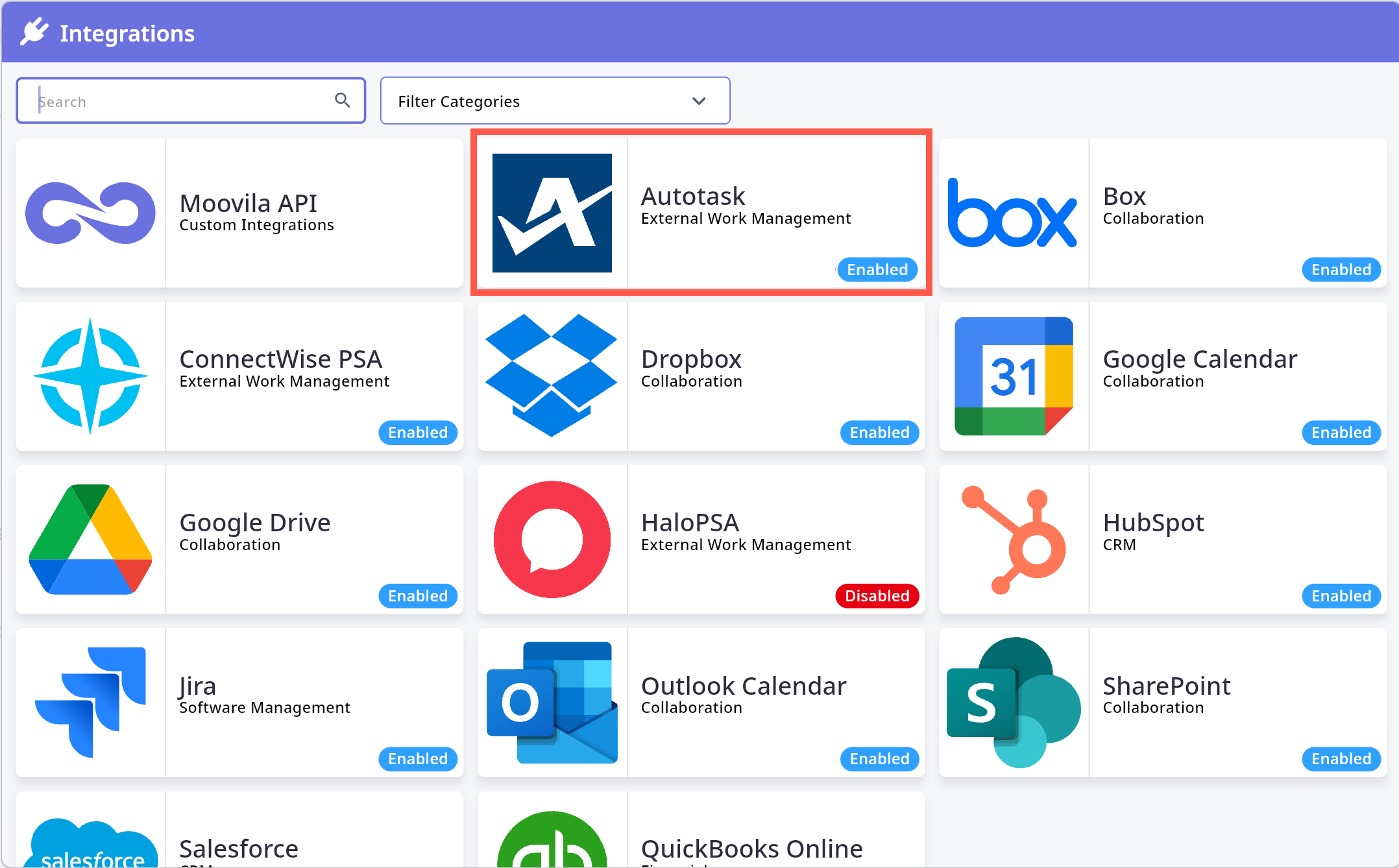The width and height of the screenshot is (1399, 868).
Task: Click the Dropbox logo
Action: (x=552, y=376)
